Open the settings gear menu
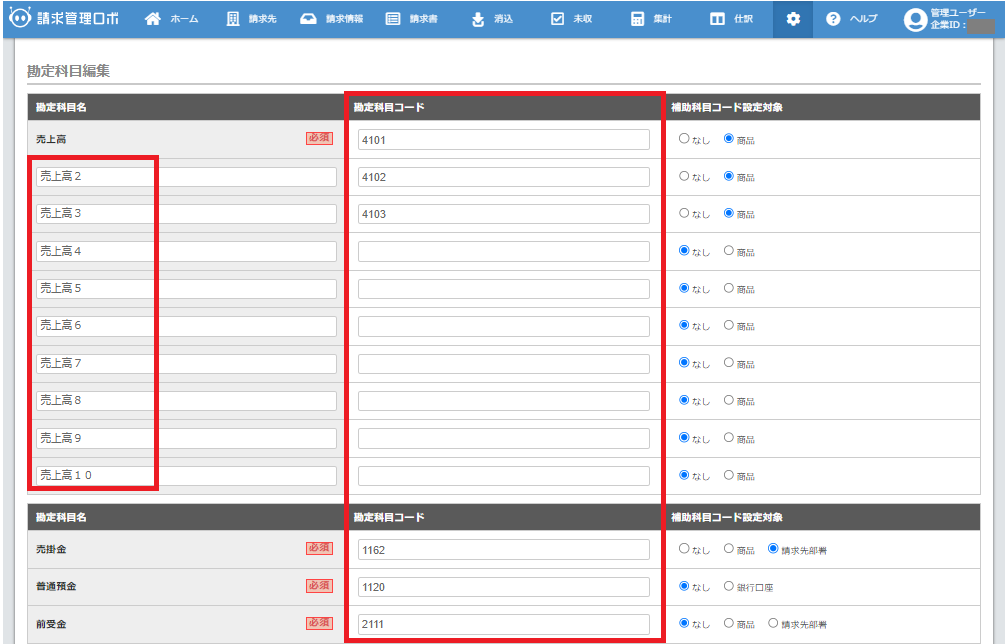1005x644 pixels. pyautogui.click(x=793, y=19)
